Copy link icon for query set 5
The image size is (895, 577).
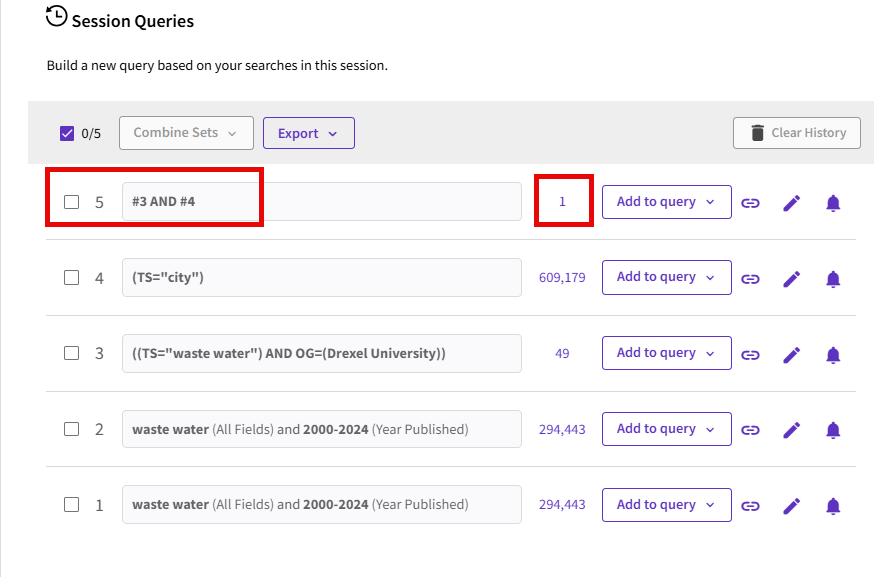coord(750,203)
